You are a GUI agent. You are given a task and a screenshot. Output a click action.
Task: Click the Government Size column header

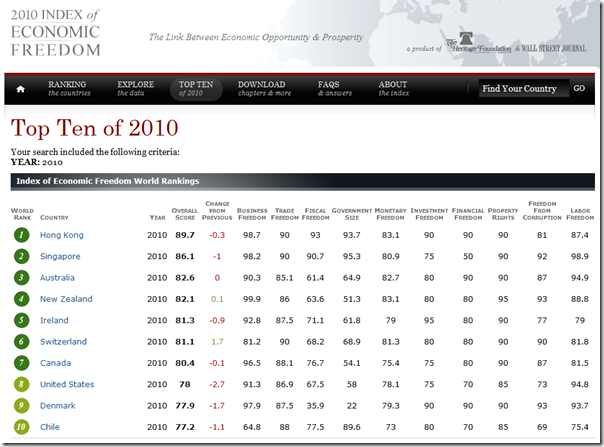pos(352,214)
